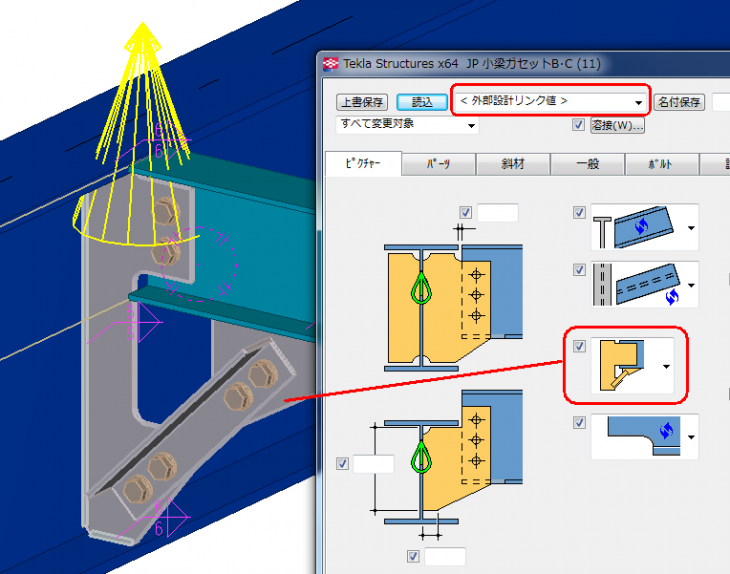
Task: Toggle checkbox for beam rotation option image
Action: pos(579,212)
